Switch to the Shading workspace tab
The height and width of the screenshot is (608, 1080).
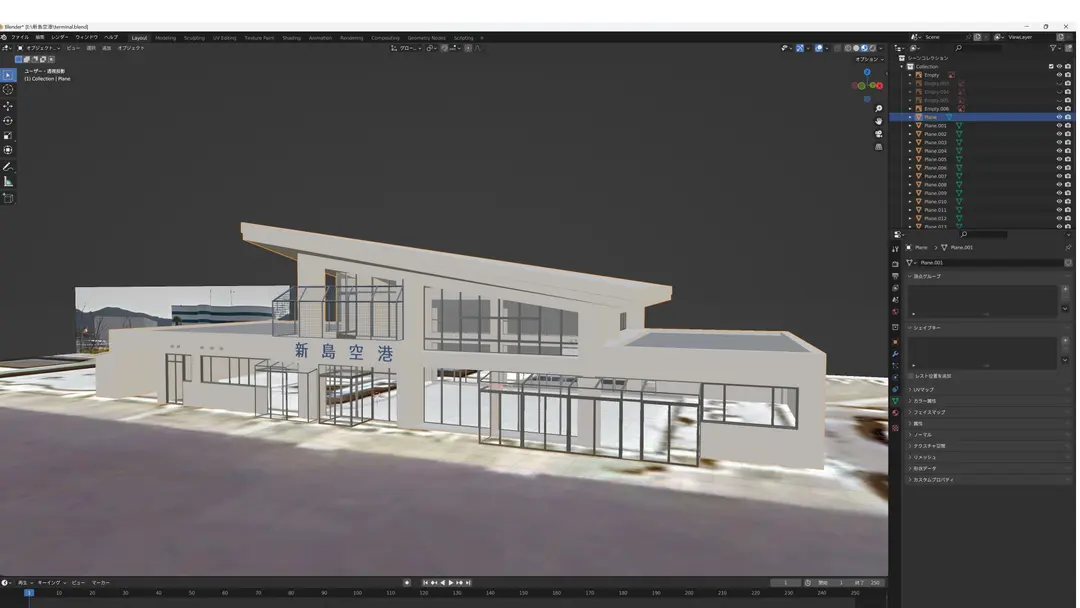click(291, 38)
